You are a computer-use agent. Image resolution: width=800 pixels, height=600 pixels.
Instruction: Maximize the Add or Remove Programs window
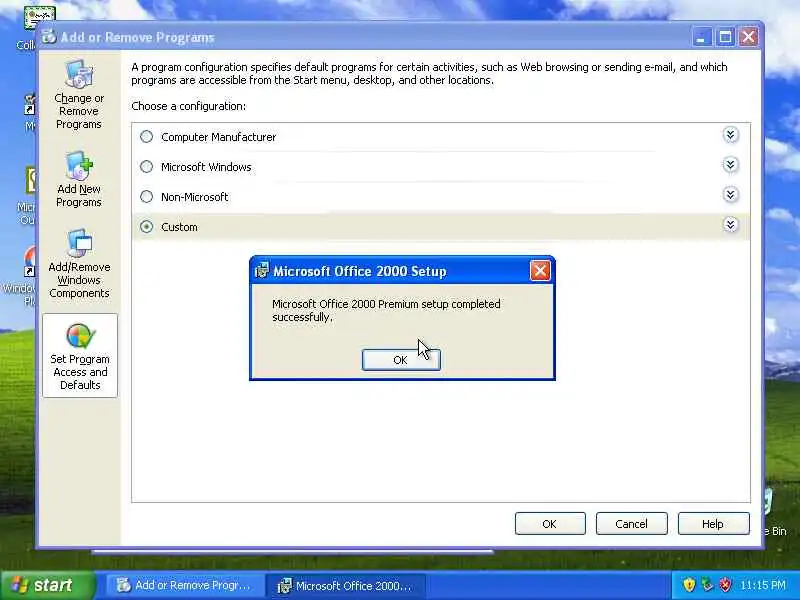725,37
